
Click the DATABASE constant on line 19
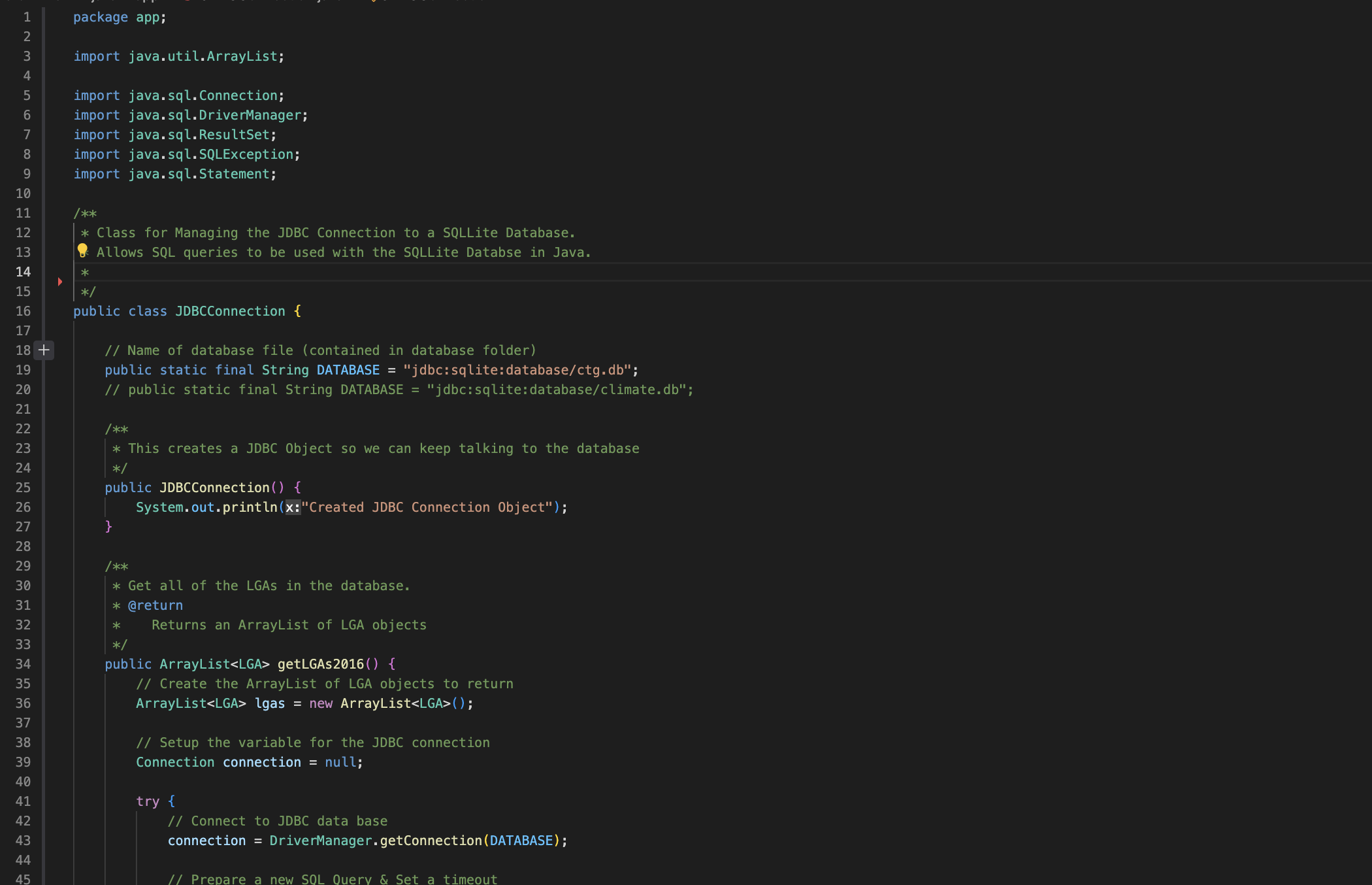coord(348,370)
